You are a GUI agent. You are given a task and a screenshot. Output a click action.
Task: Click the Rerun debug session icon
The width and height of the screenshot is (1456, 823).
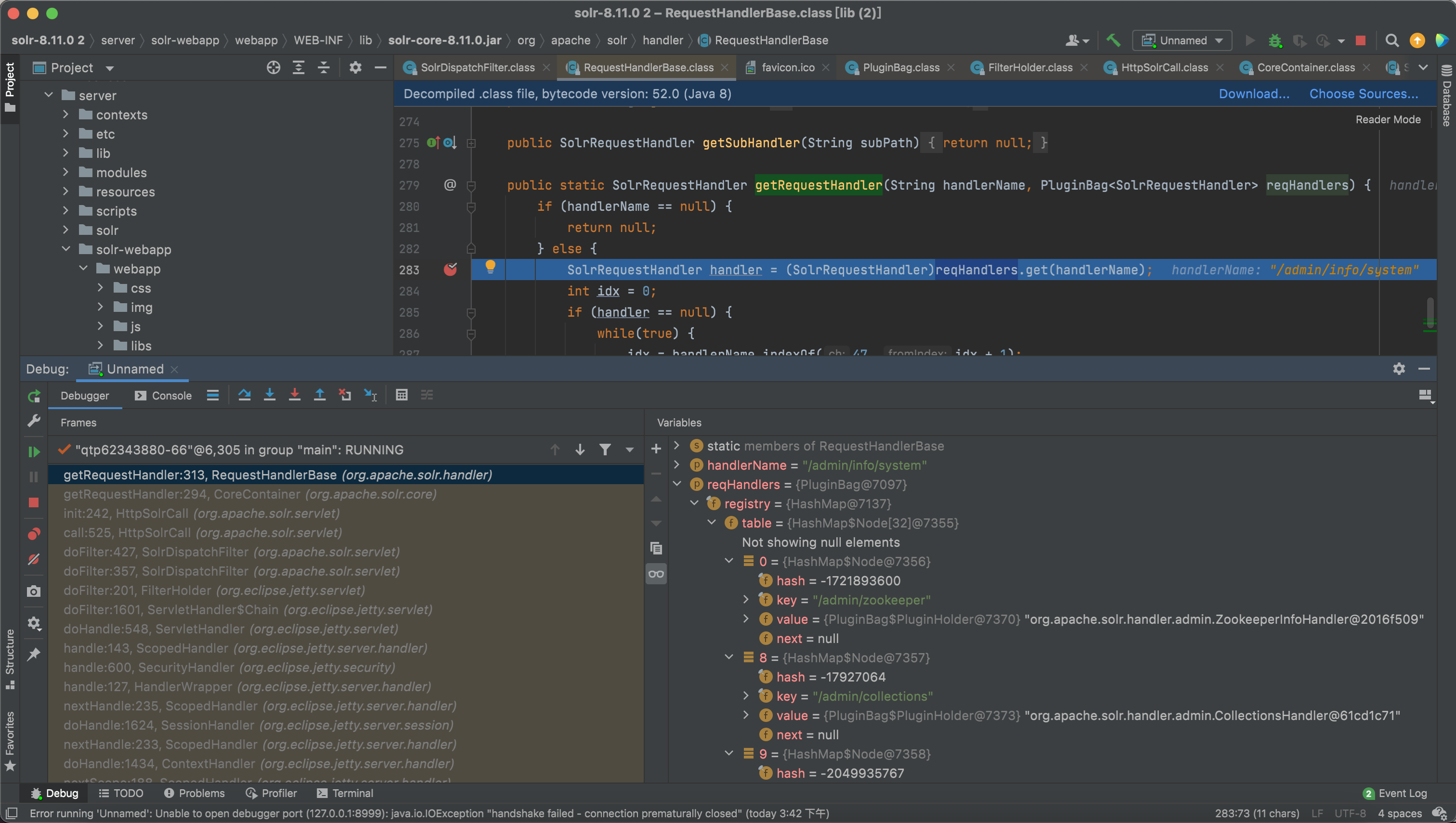point(34,396)
